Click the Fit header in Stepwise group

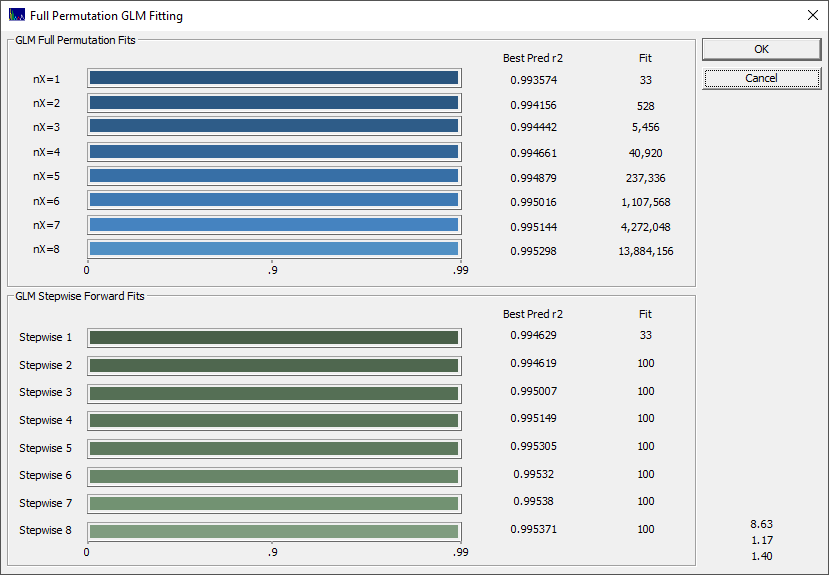645,314
